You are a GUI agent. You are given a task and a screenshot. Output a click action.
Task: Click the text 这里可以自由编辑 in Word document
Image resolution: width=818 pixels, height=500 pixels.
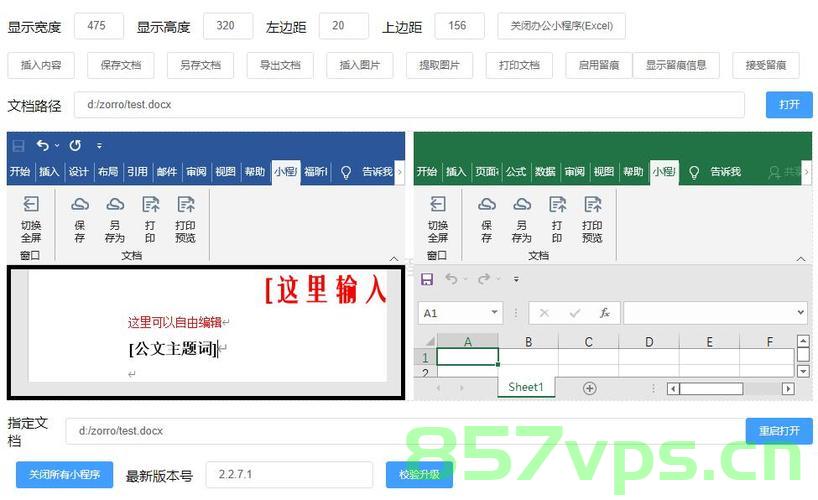[175, 322]
